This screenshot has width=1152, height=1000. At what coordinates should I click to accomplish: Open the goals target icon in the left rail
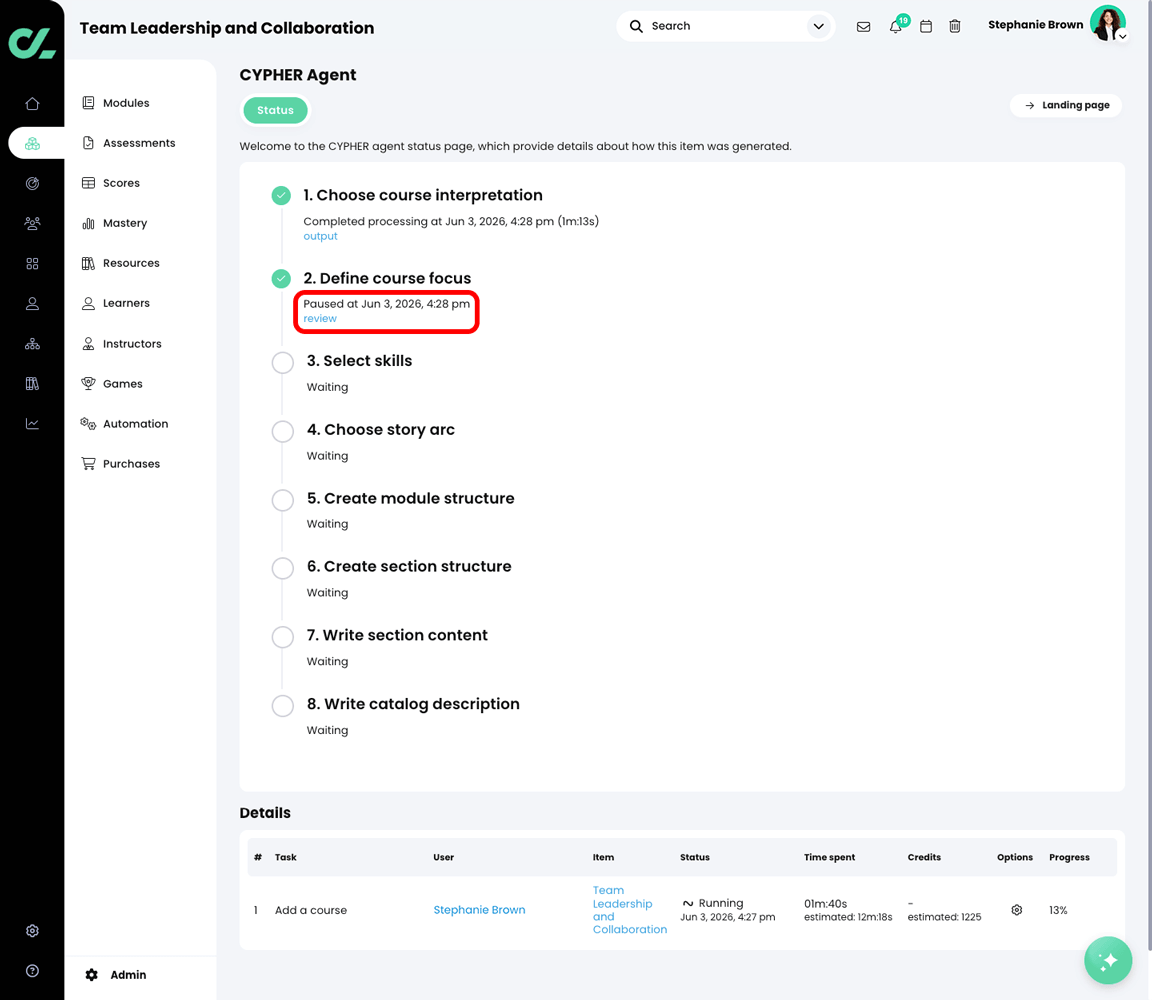coord(32,184)
